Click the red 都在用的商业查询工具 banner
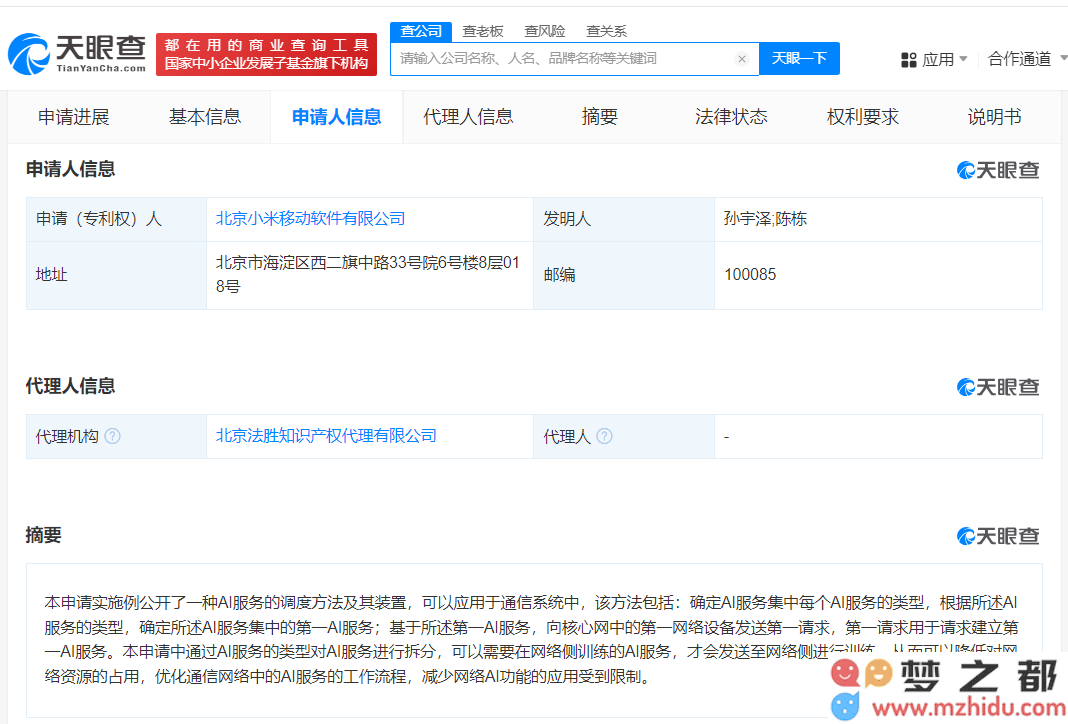1068x724 pixels. coord(266,54)
